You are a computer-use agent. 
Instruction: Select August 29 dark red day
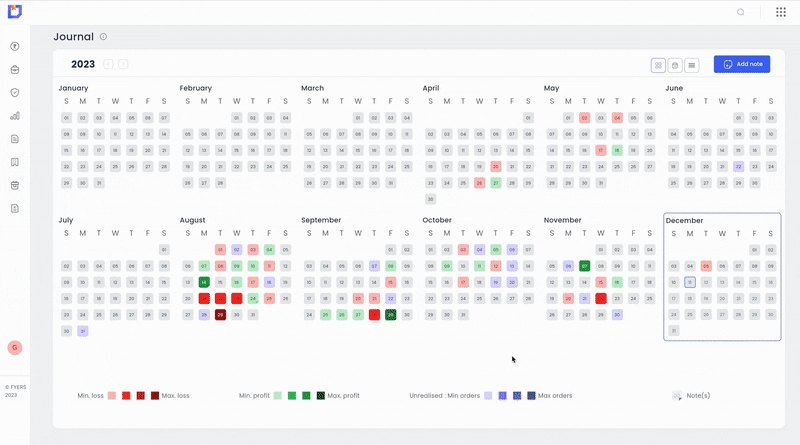click(x=220, y=314)
